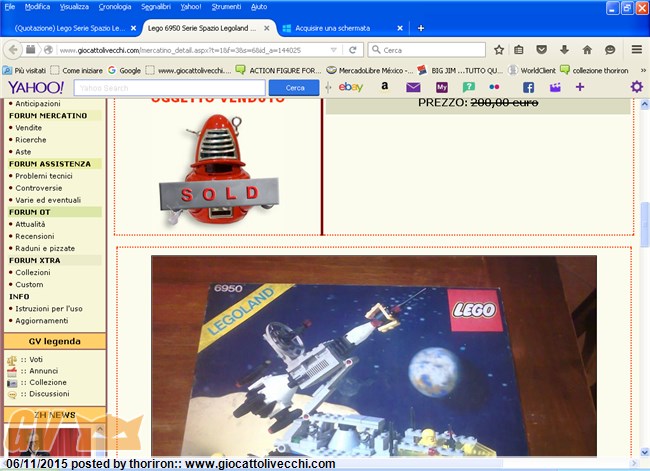Bookmark this page with the star icon
Viewport: 650px width, 471px height.
tap(499, 50)
